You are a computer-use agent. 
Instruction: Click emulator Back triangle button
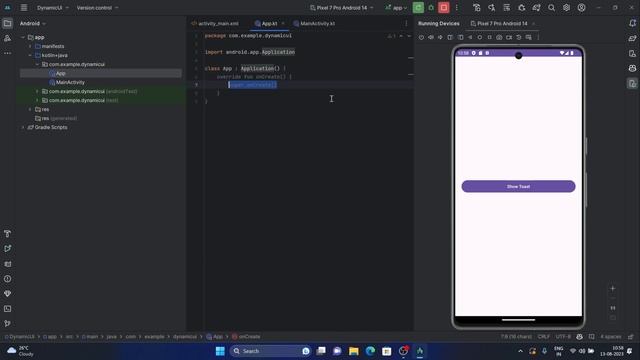pyautogui.click(x=470, y=37)
